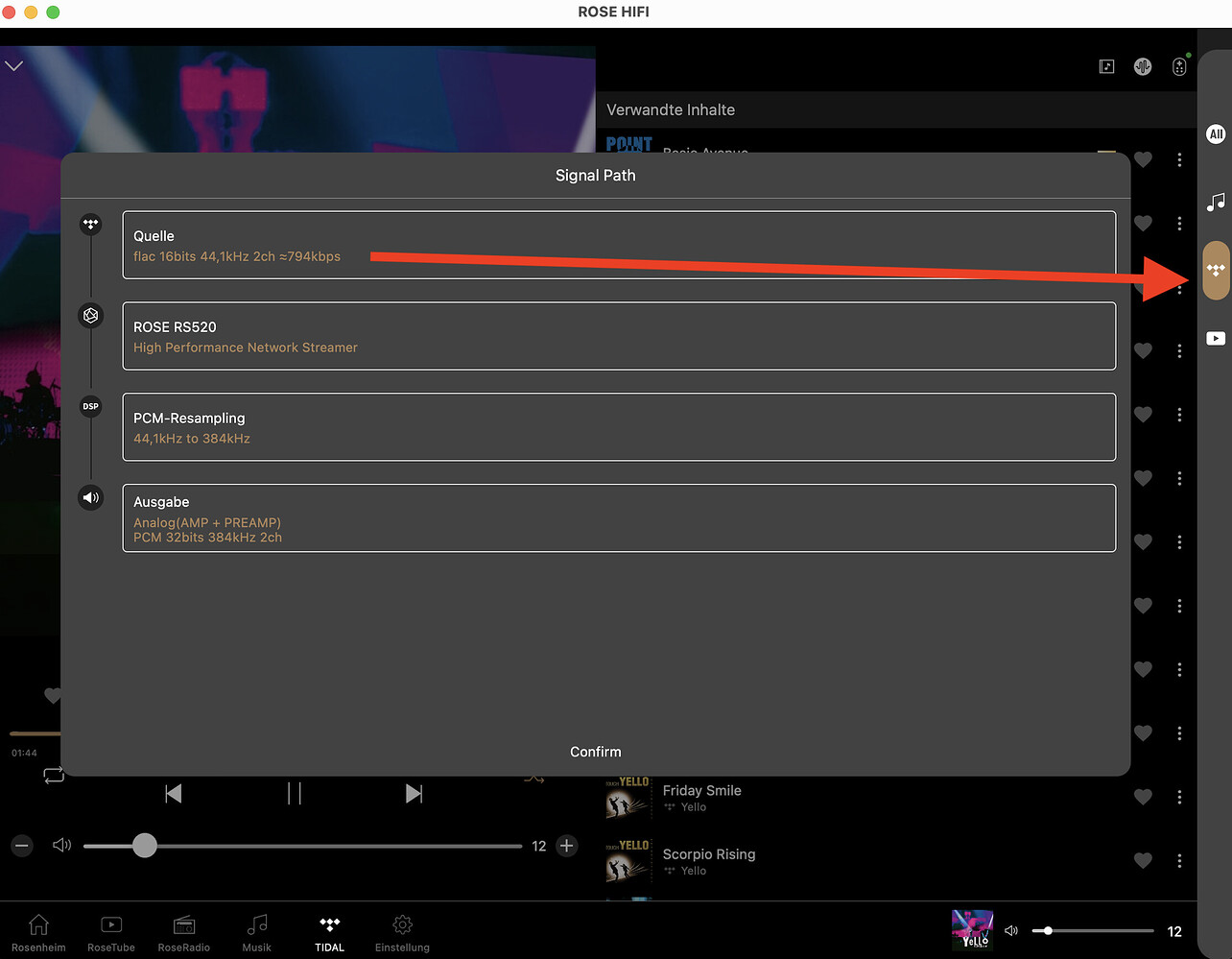Image resolution: width=1232 pixels, height=959 pixels.
Task: Click the Ausgabe heading
Action: (x=161, y=502)
